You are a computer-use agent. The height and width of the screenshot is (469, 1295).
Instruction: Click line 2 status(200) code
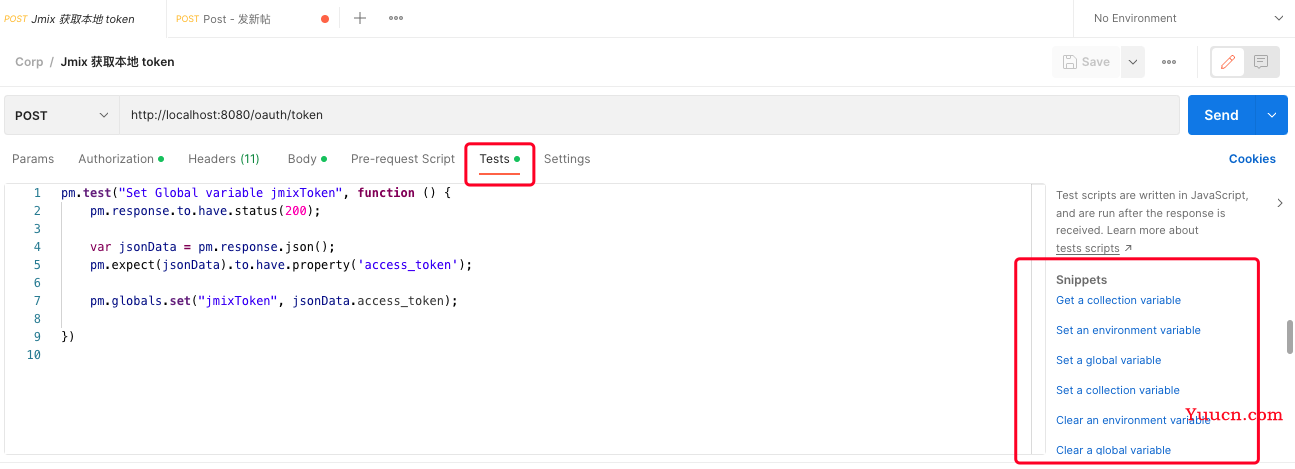(205, 211)
